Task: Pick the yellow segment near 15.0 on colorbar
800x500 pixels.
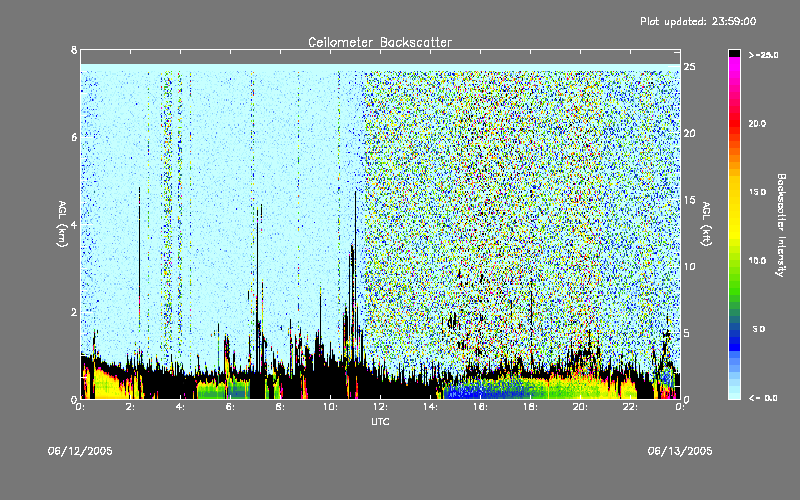Action: coord(734,193)
